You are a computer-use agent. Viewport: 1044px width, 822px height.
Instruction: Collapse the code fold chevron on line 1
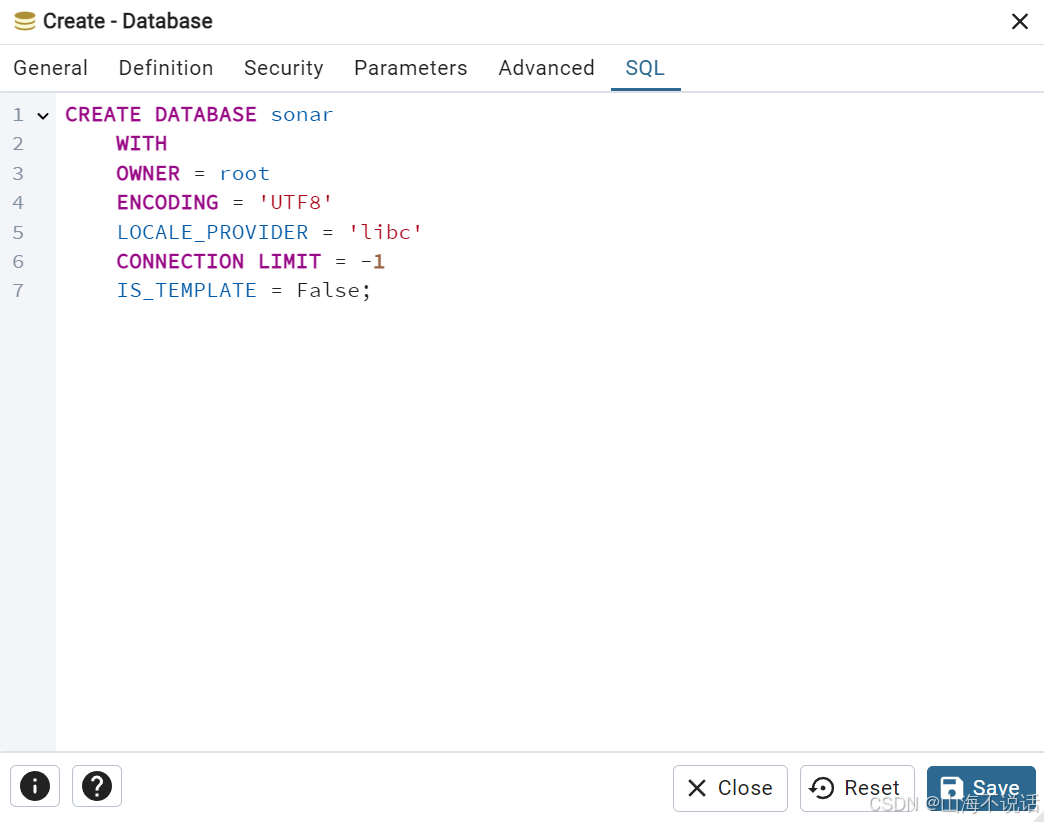[x=41, y=114]
